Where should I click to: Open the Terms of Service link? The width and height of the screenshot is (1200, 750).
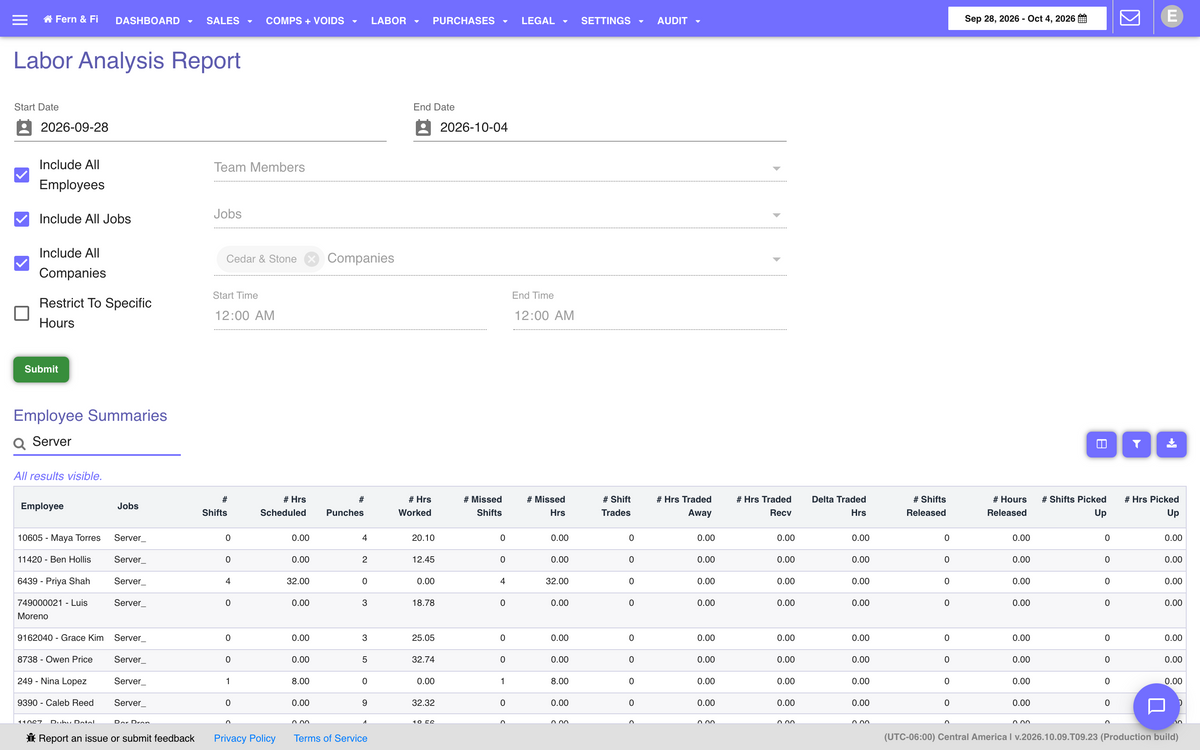pos(330,738)
